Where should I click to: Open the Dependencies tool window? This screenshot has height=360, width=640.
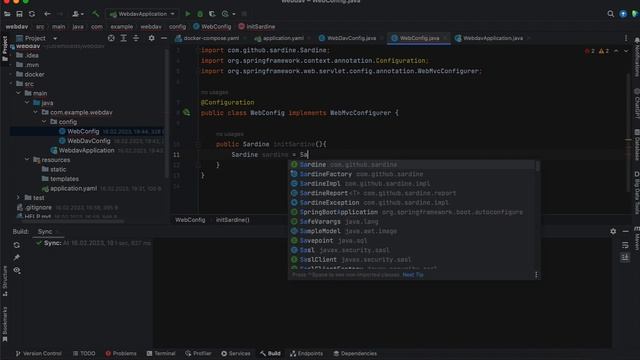click(355, 353)
